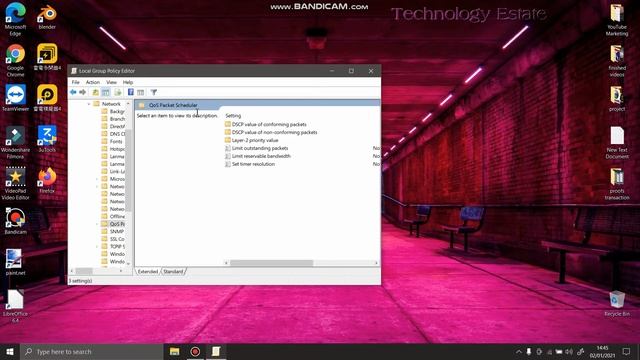The width and height of the screenshot is (640, 360).
Task: Select the Firefox desktop icon
Action: tap(47, 180)
